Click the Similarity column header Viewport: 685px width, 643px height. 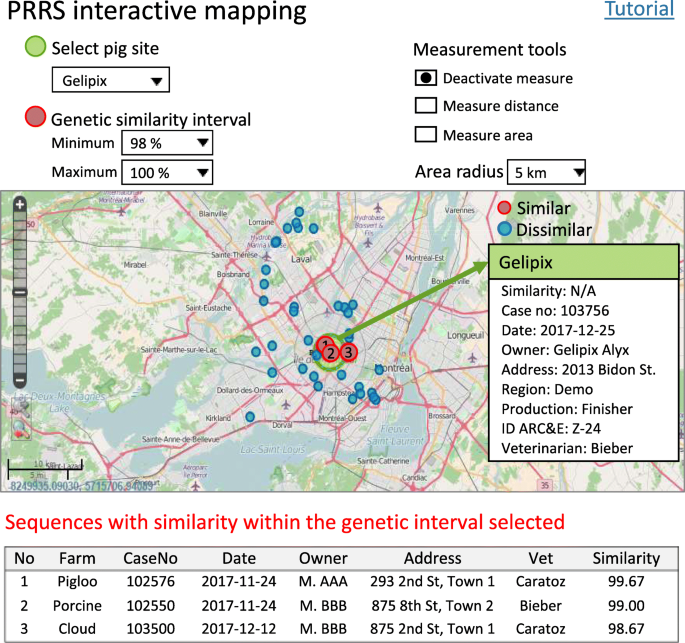626,558
